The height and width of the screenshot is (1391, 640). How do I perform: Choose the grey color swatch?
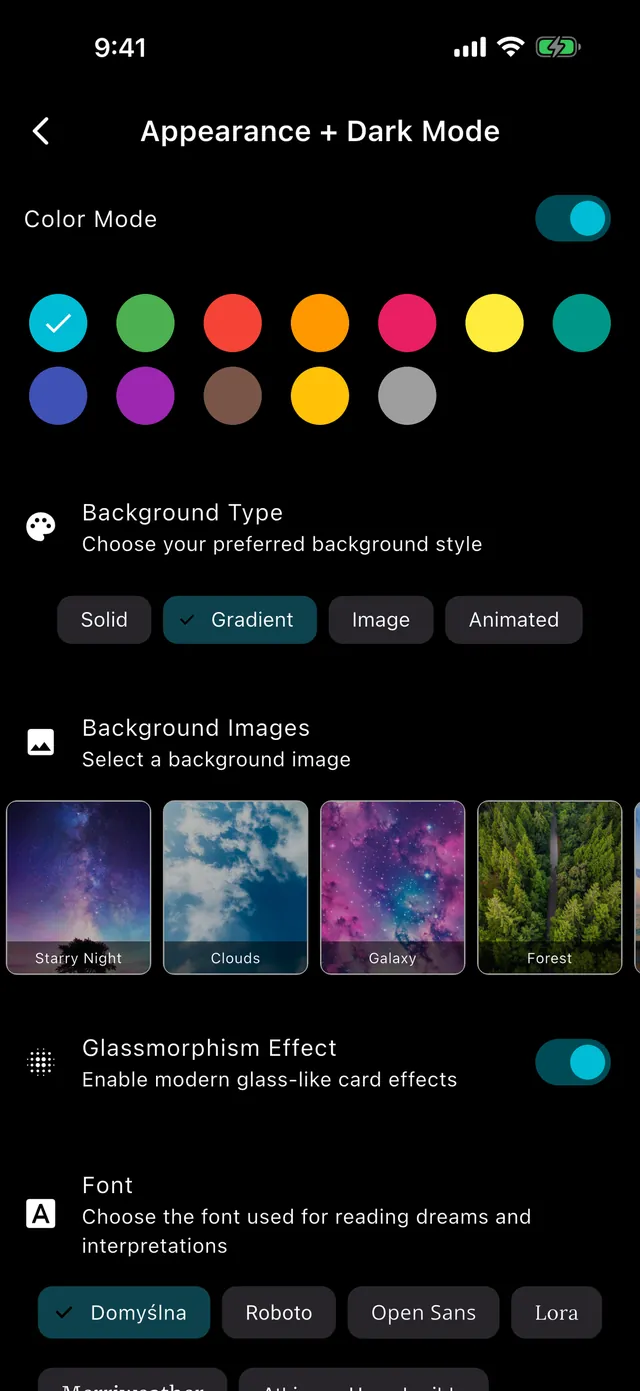pyautogui.click(x=407, y=396)
